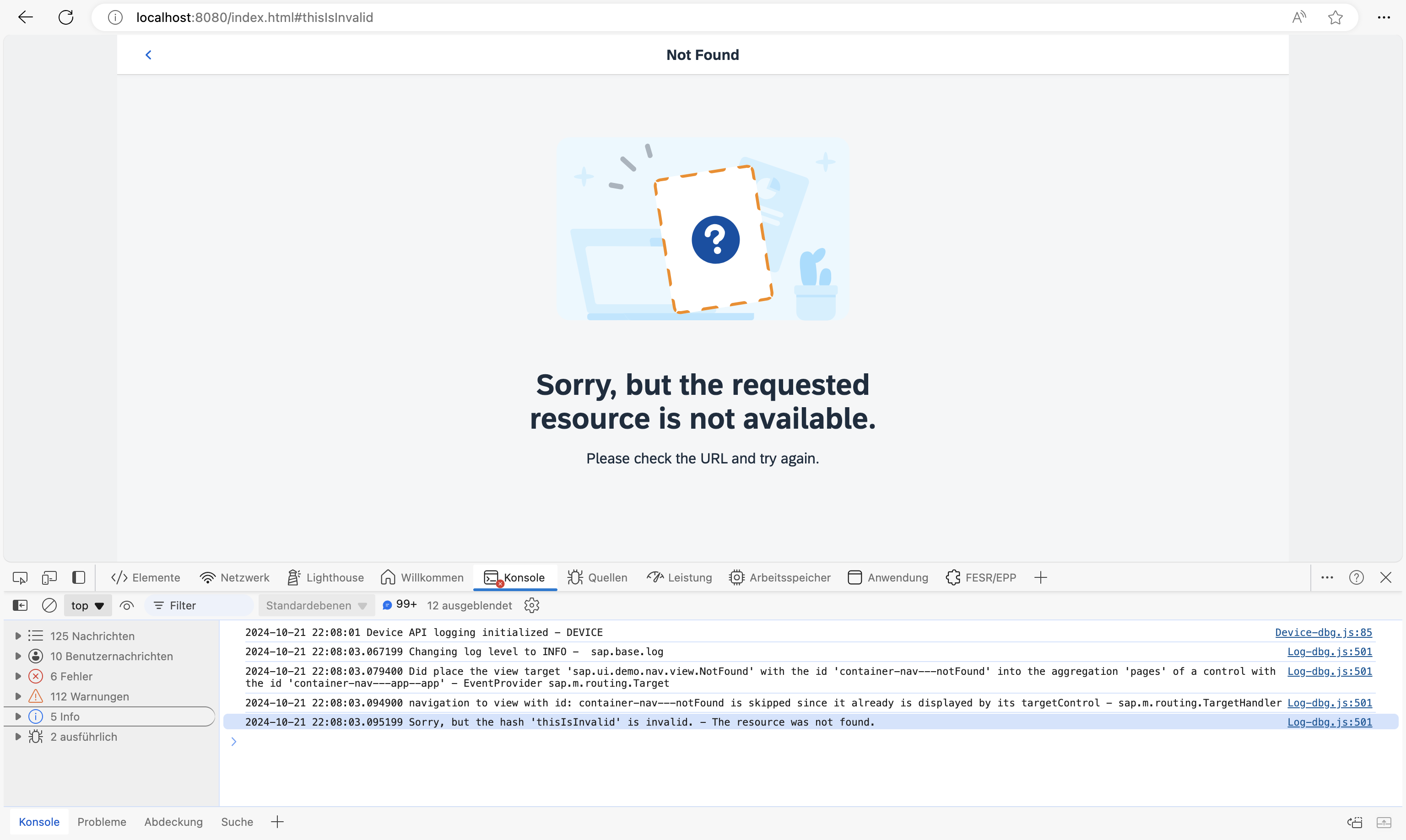Open console settings gear
Image resolution: width=1406 pixels, height=840 pixels.
tap(532, 606)
